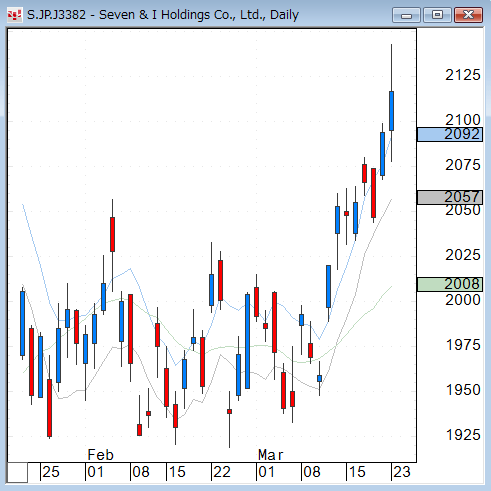
Task: Select the gray 2057 price marker
Action: tap(450, 197)
